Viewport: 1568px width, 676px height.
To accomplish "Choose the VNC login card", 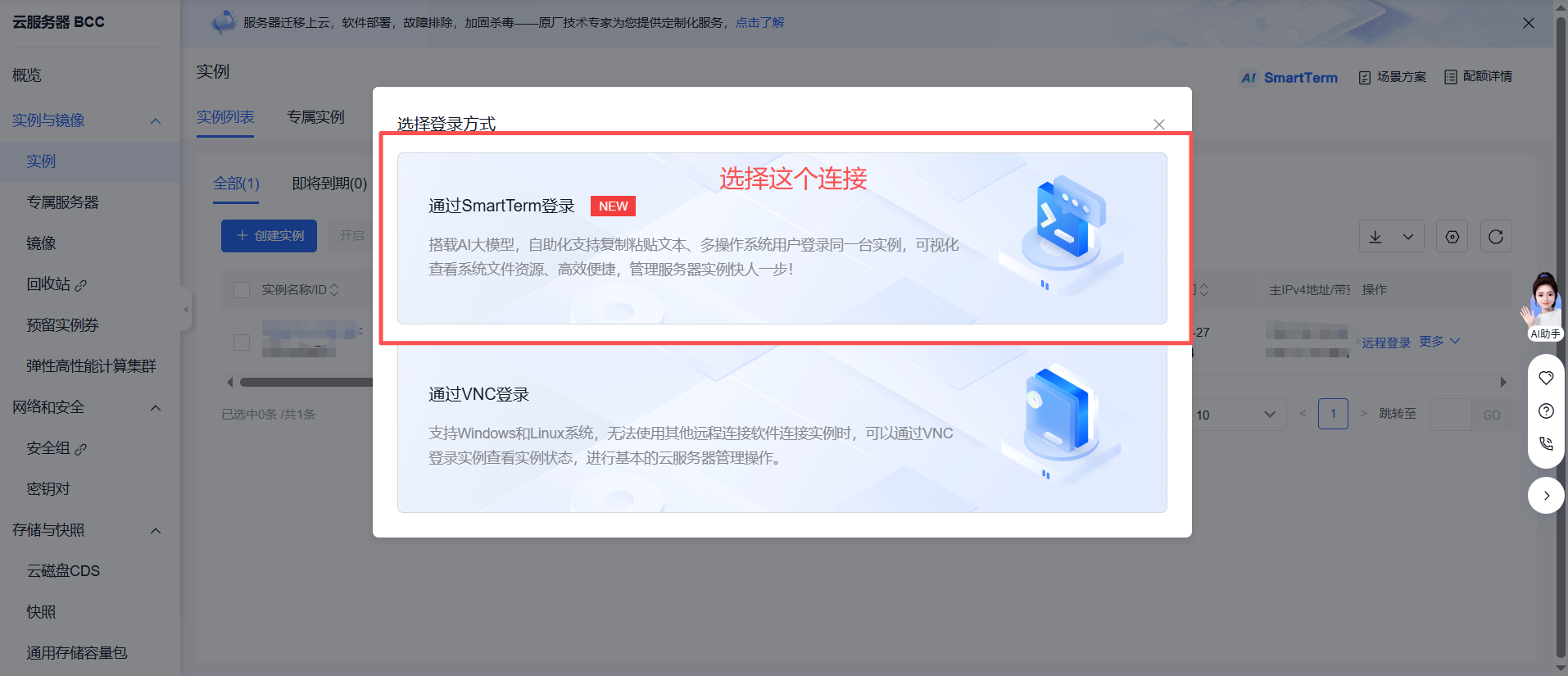I will (782, 429).
